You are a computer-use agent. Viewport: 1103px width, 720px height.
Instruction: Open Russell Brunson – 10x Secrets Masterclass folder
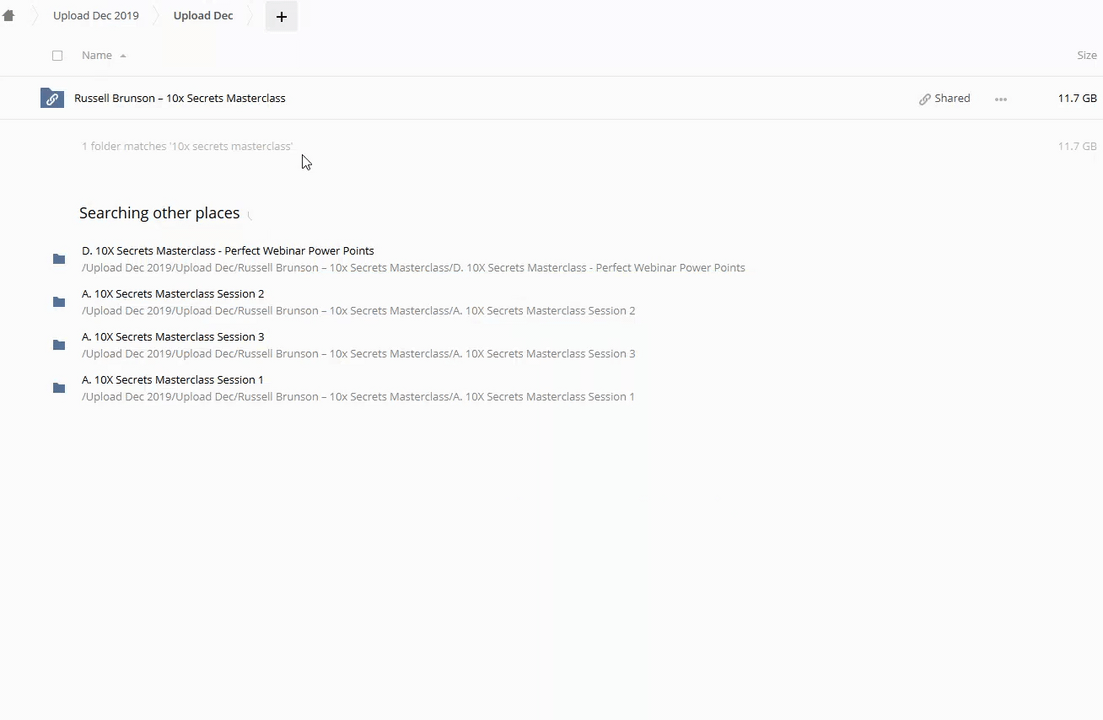click(180, 98)
